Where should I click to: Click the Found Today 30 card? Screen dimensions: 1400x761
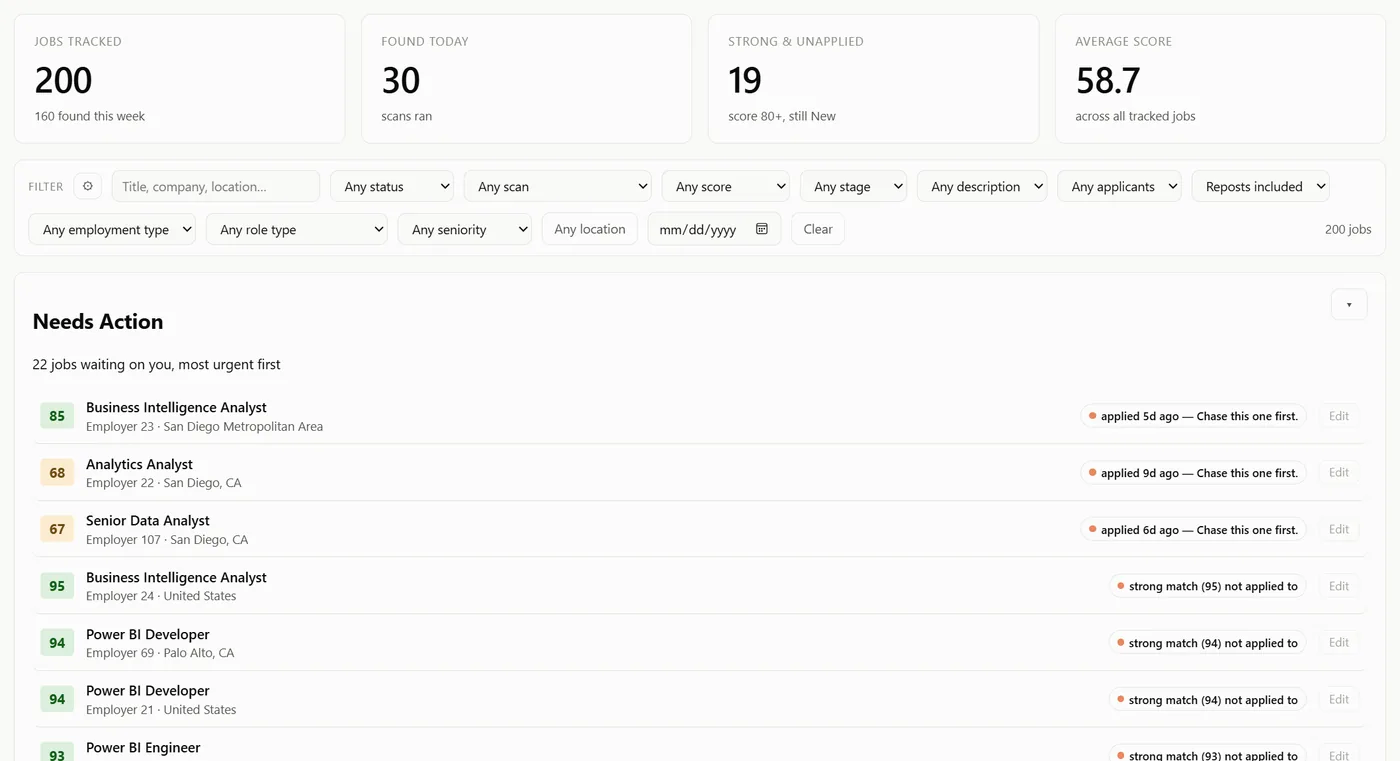click(x=526, y=79)
